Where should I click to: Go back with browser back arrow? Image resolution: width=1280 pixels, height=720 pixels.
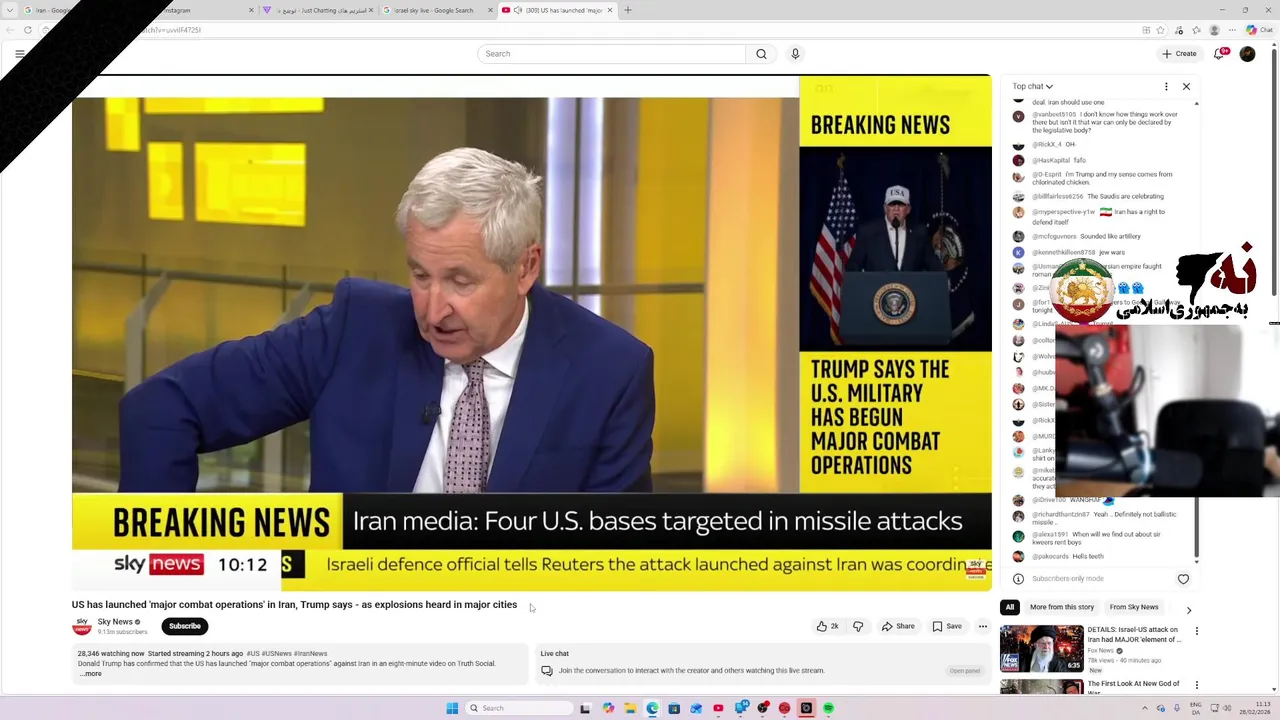(8, 30)
